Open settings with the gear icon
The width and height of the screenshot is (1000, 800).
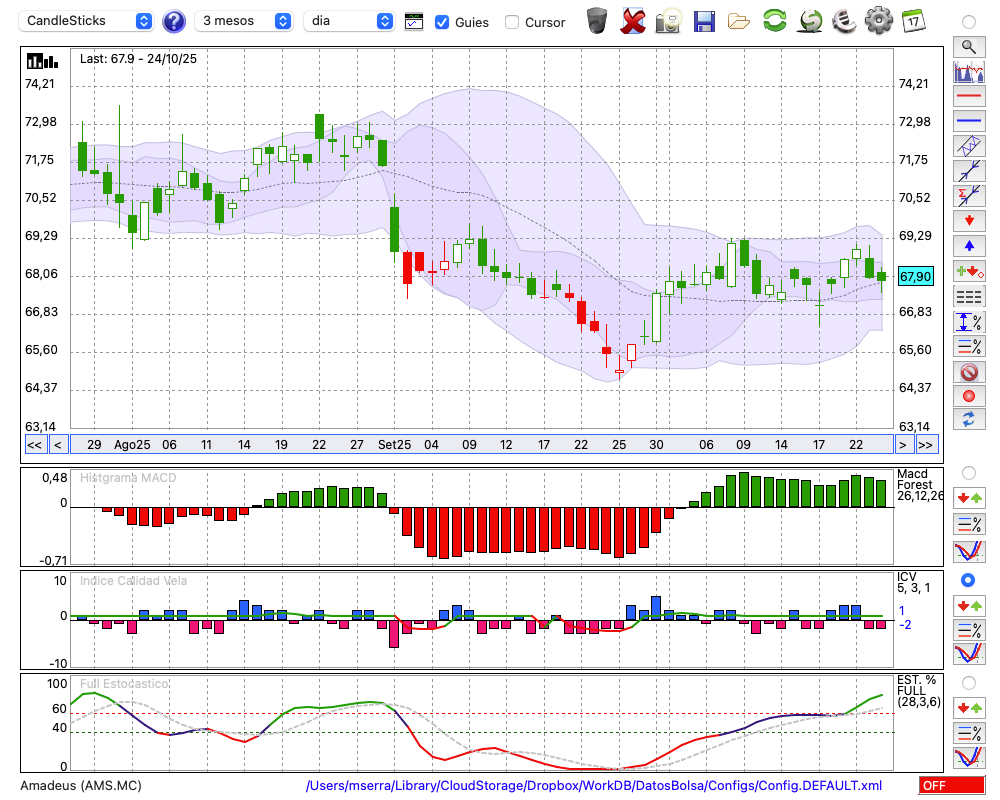click(879, 20)
